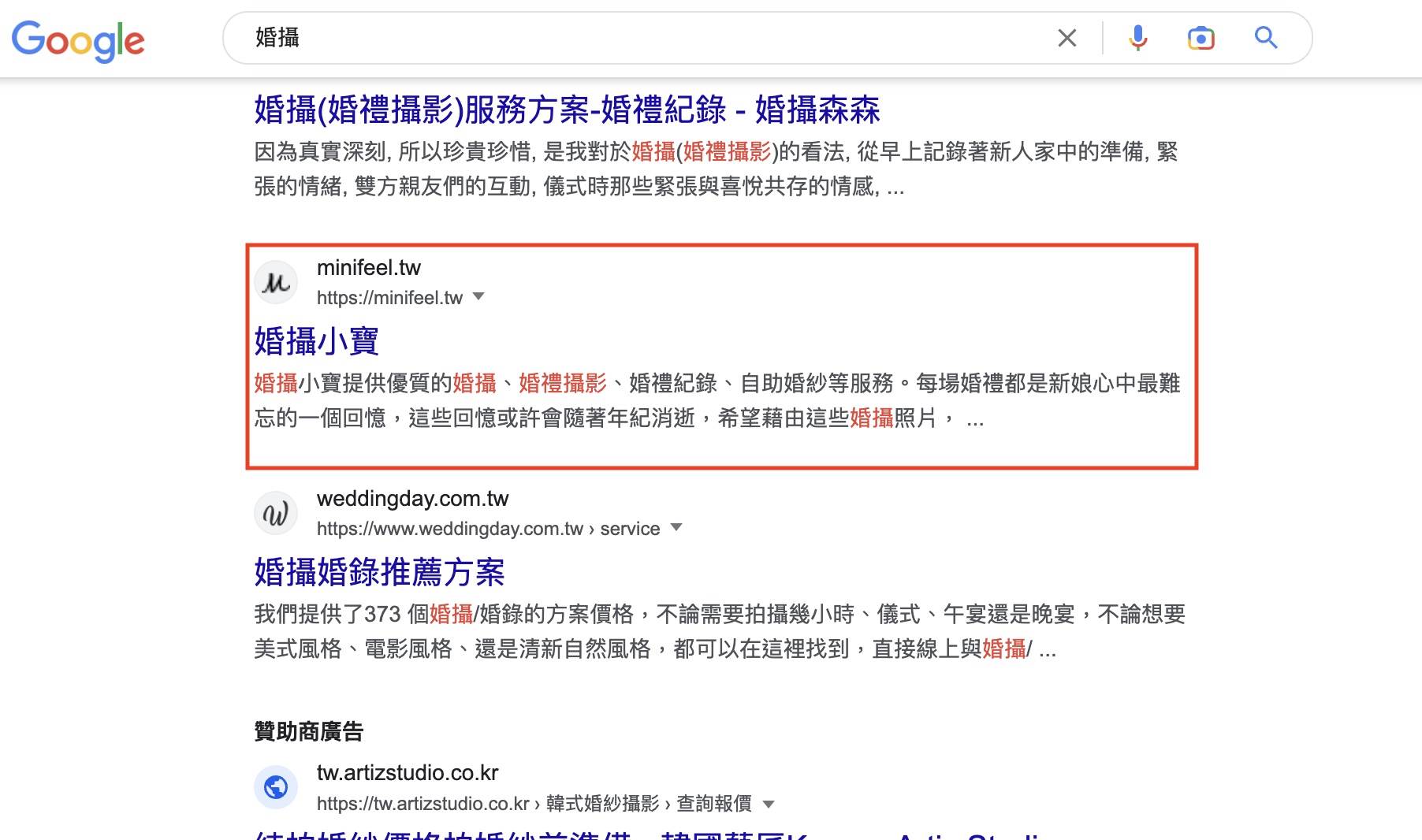Expand the dropdown arrow after 查詢報價 breadcrumb
1422x840 pixels.
coord(769,804)
